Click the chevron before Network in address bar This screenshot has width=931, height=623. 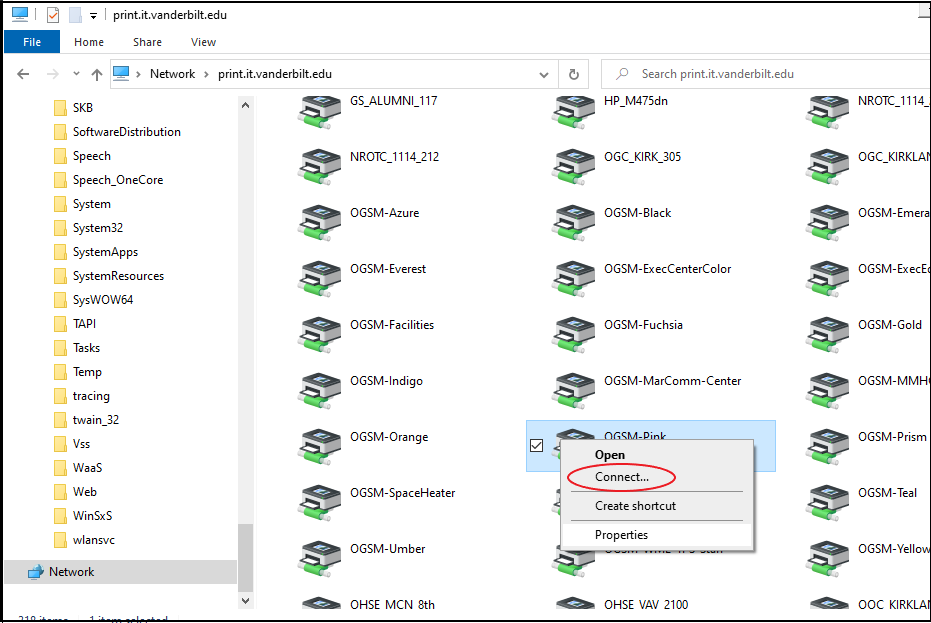[x=138, y=74]
